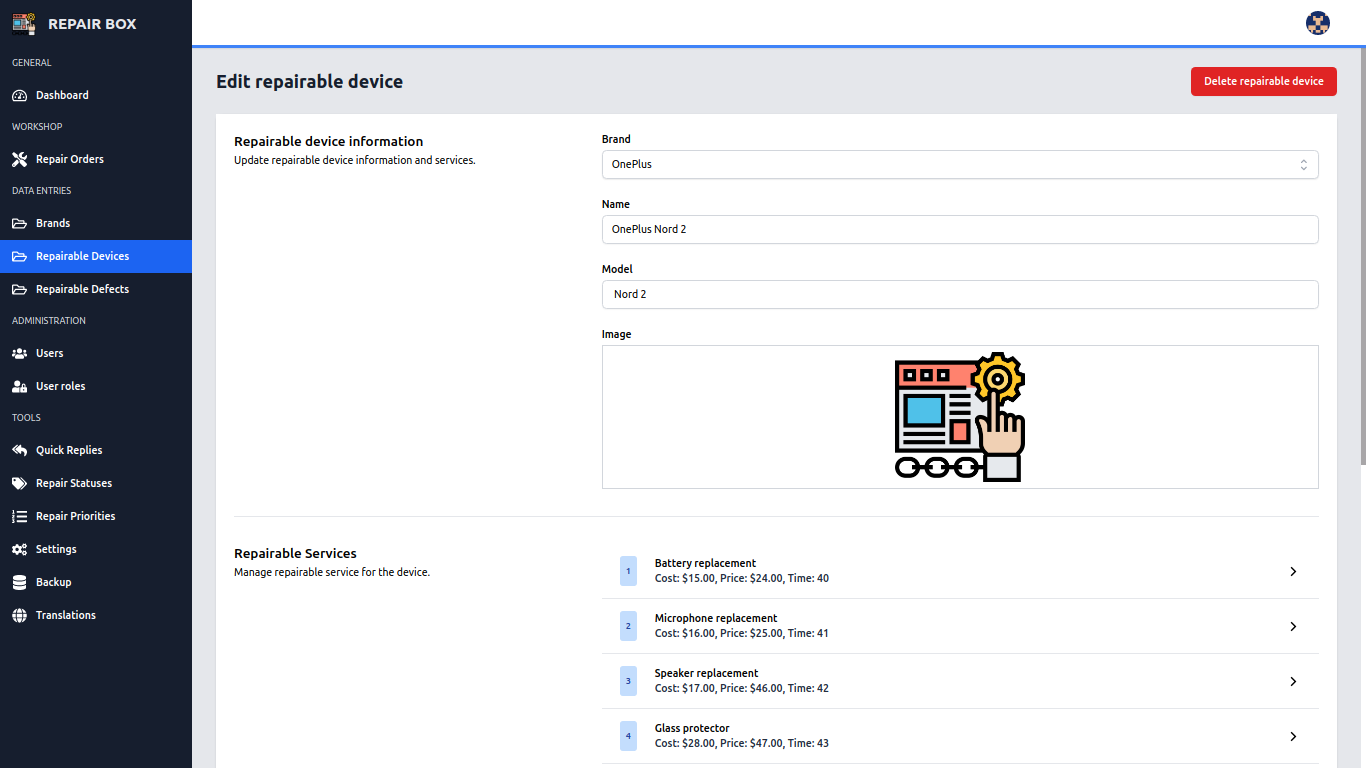Expand Microphone replacement row chevron
The height and width of the screenshot is (768, 1366).
pos(1293,627)
